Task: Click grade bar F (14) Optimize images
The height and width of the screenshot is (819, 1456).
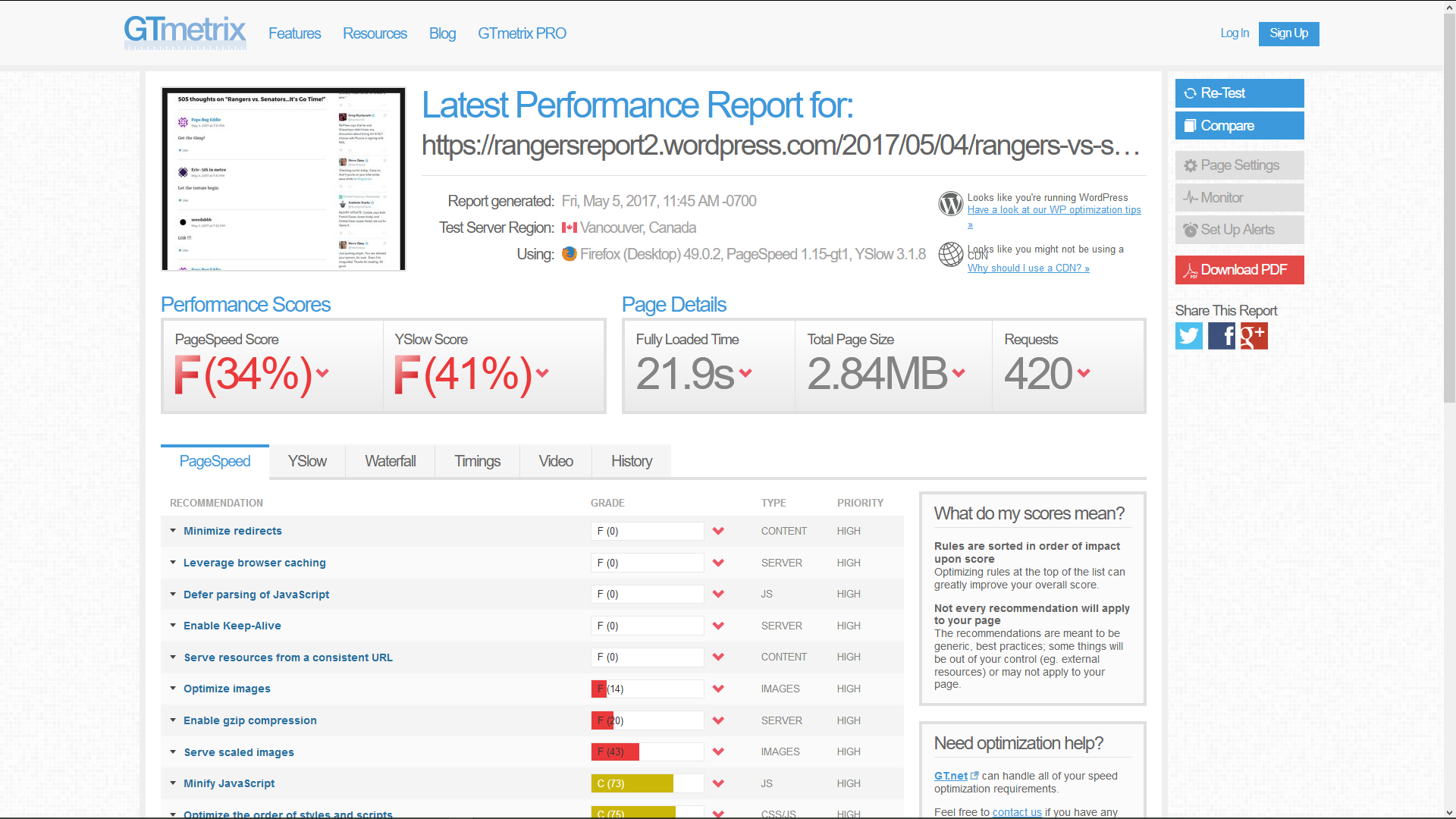Action: (648, 689)
